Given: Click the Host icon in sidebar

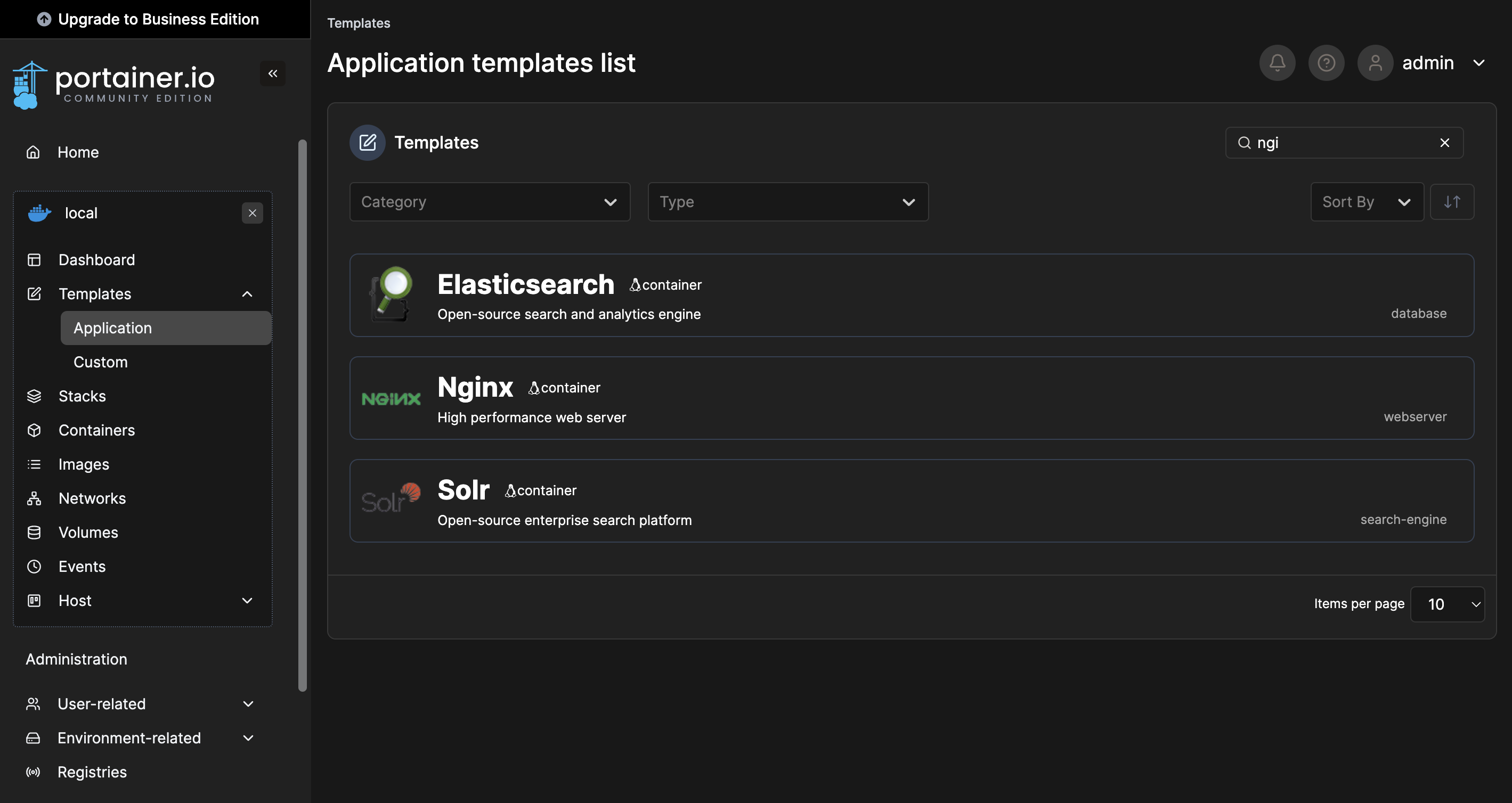Looking at the screenshot, I should (34, 600).
